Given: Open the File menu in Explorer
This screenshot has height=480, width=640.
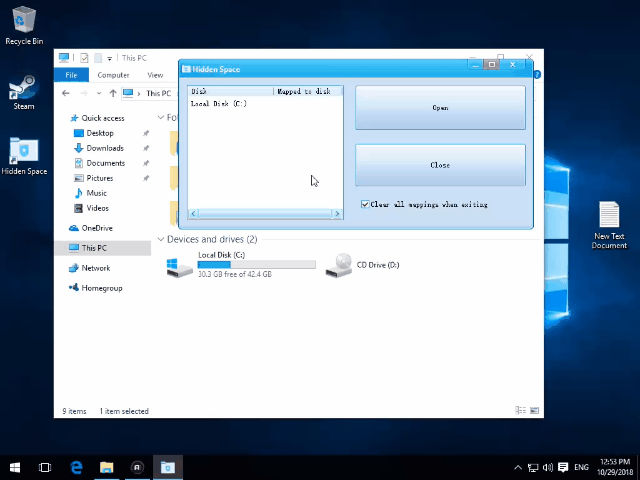Looking at the screenshot, I should click(71, 75).
